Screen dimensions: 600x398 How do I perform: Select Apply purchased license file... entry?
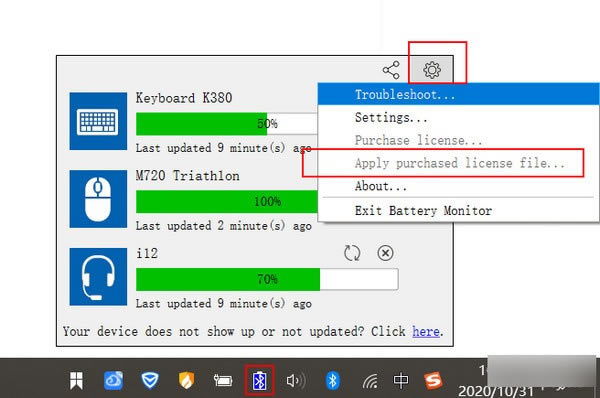click(458, 163)
